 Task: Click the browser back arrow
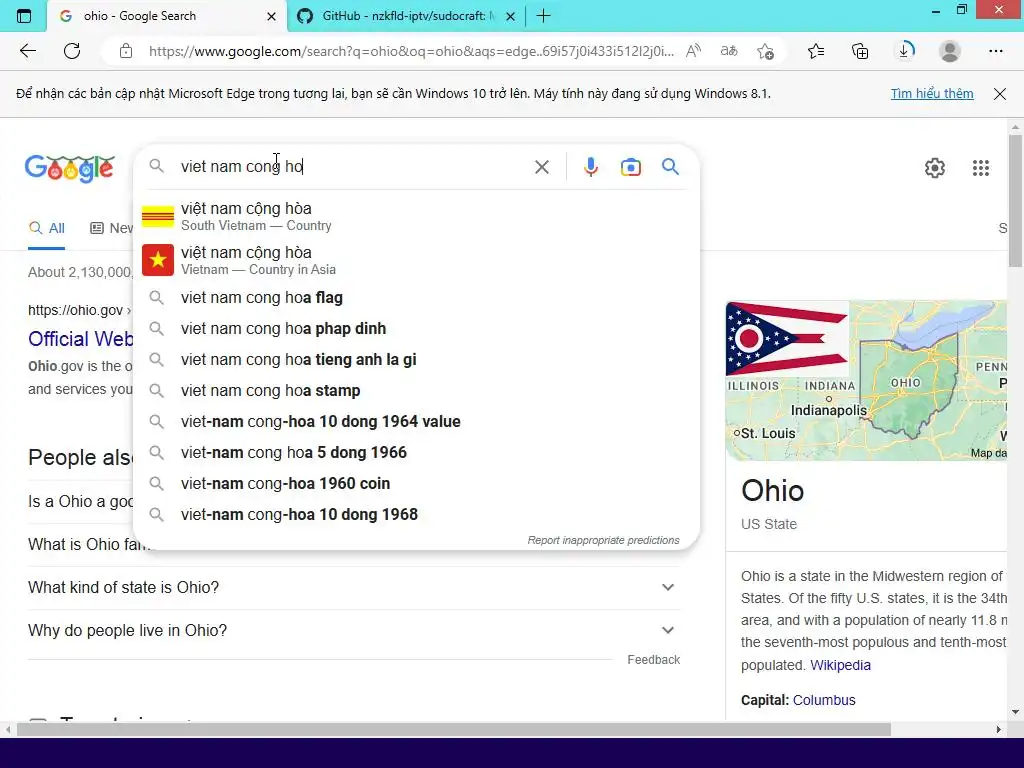pos(27,51)
